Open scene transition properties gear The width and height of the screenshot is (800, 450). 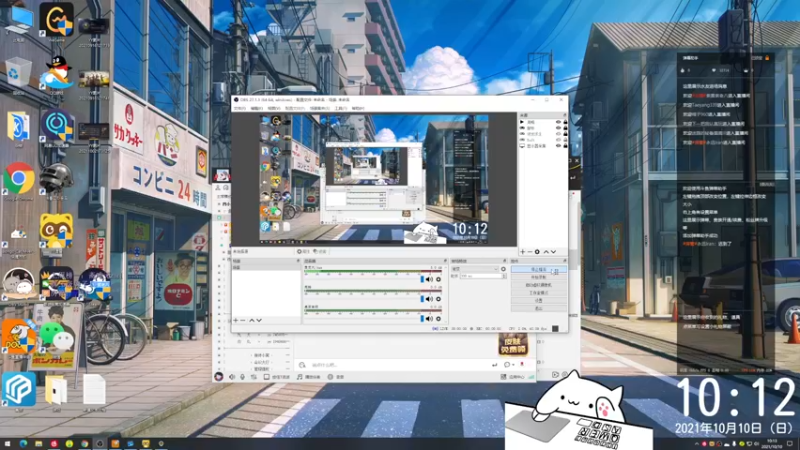click(503, 269)
